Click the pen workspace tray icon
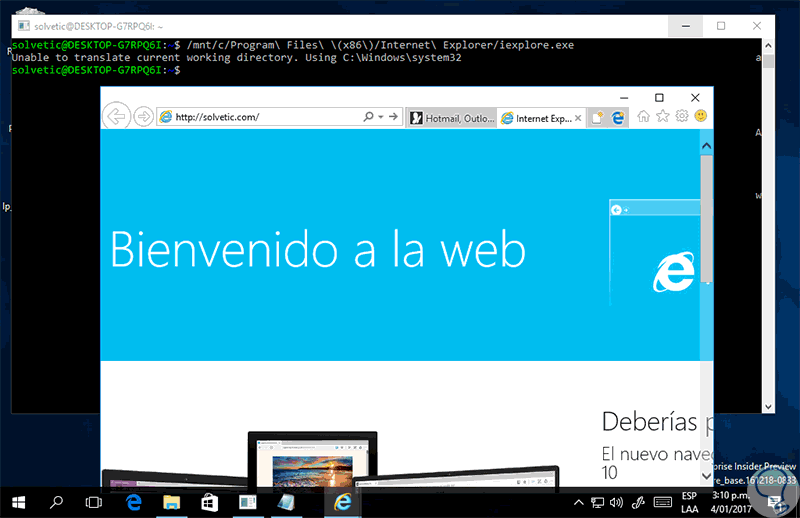The image size is (800, 518). coord(638,503)
